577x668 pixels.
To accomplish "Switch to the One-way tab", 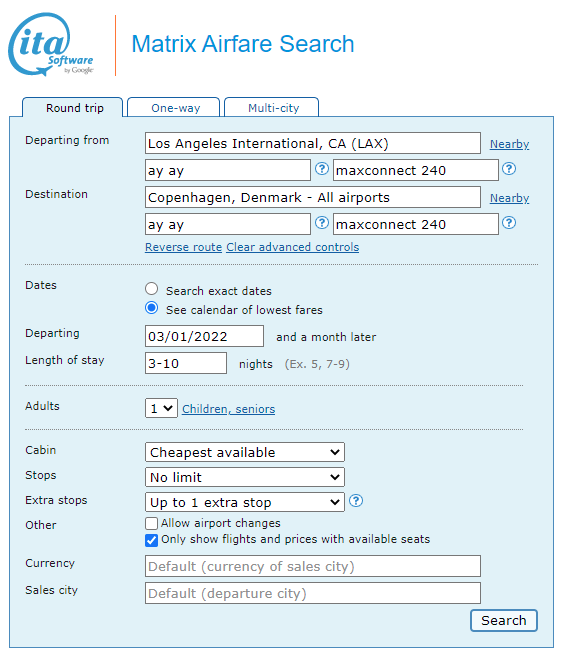I will pos(174,107).
